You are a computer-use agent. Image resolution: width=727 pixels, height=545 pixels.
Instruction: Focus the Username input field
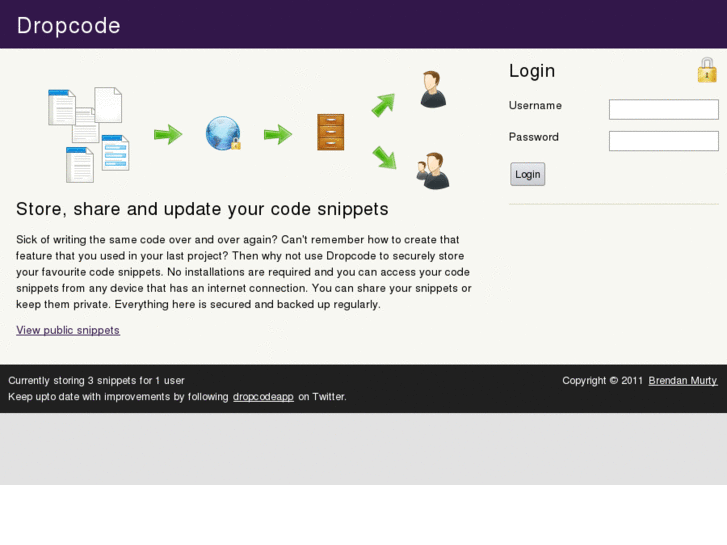tap(663, 109)
